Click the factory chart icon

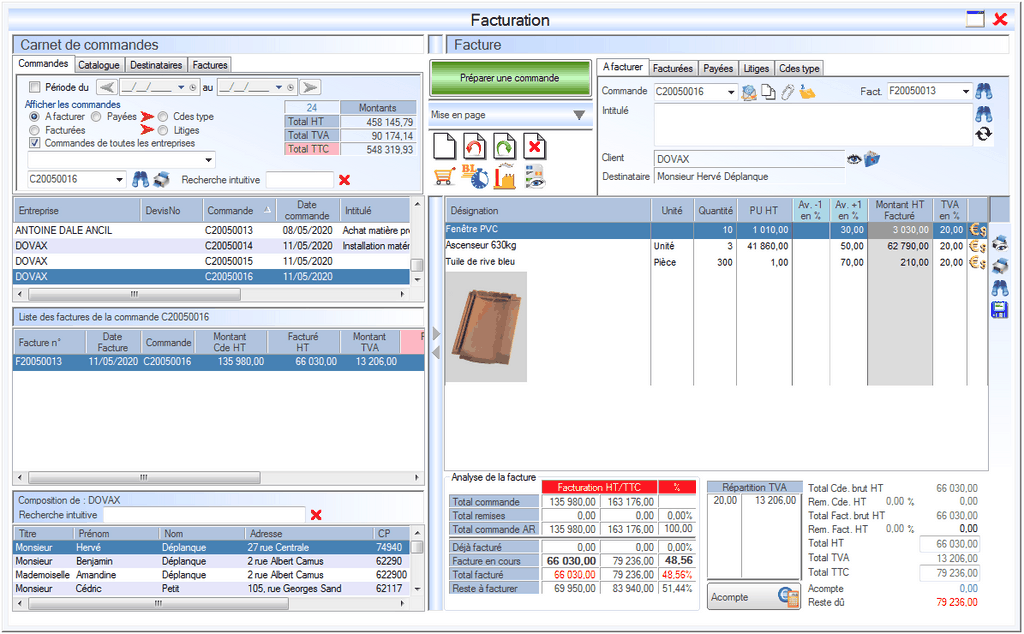[x=505, y=177]
